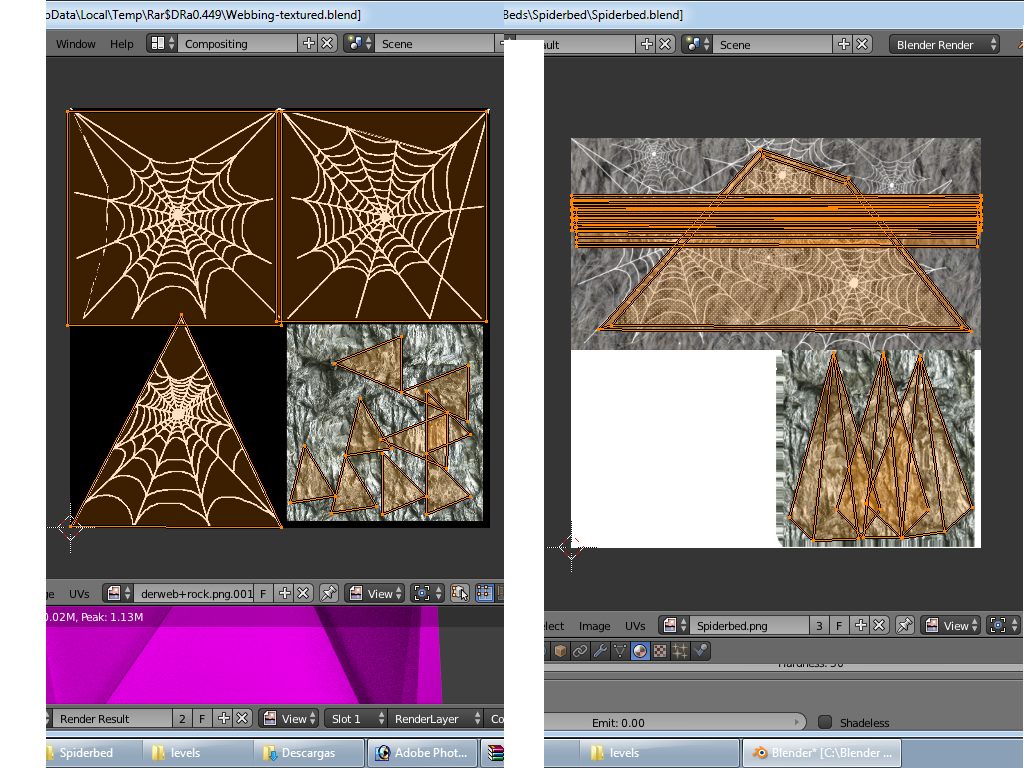The width and height of the screenshot is (1024, 768).
Task: Open the Blender Render engine dropdown
Action: pyautogui.click(x=944, y=44)
